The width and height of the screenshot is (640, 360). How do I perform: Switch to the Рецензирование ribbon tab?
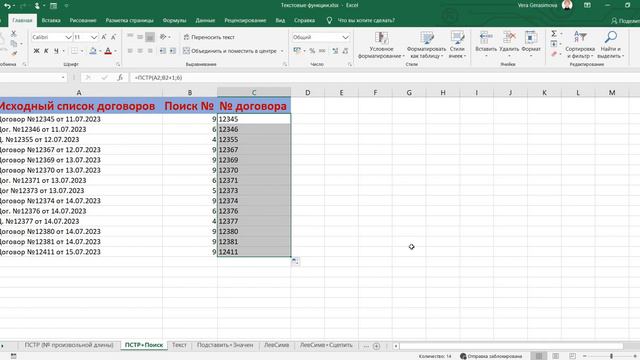coord(245,20)
